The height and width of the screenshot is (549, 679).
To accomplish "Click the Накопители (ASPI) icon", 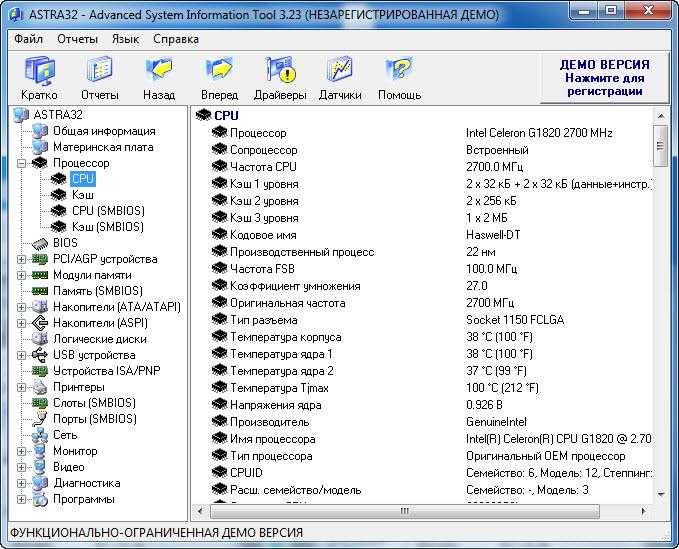I will pos(40,323).
